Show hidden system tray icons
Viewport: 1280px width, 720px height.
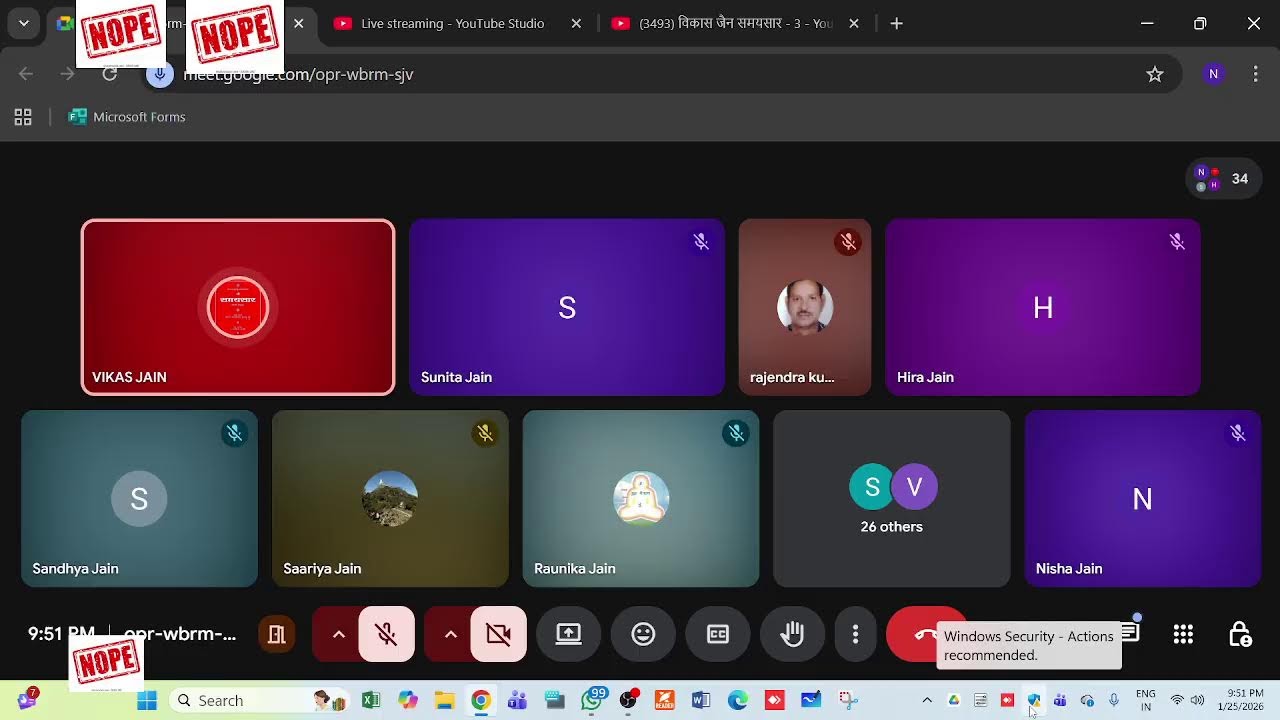(927, 700)
